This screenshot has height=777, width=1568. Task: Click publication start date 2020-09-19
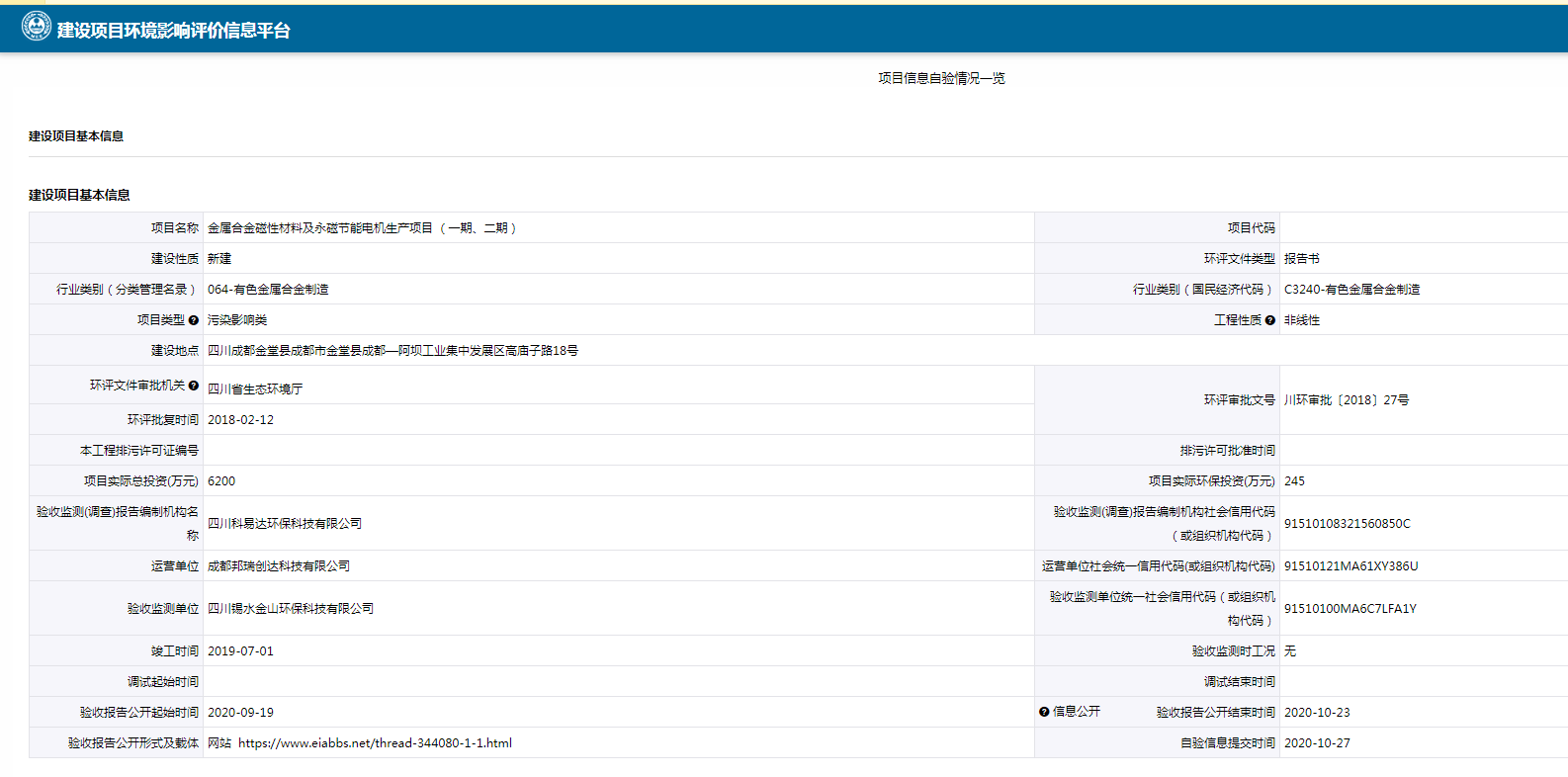coord(240,713)
